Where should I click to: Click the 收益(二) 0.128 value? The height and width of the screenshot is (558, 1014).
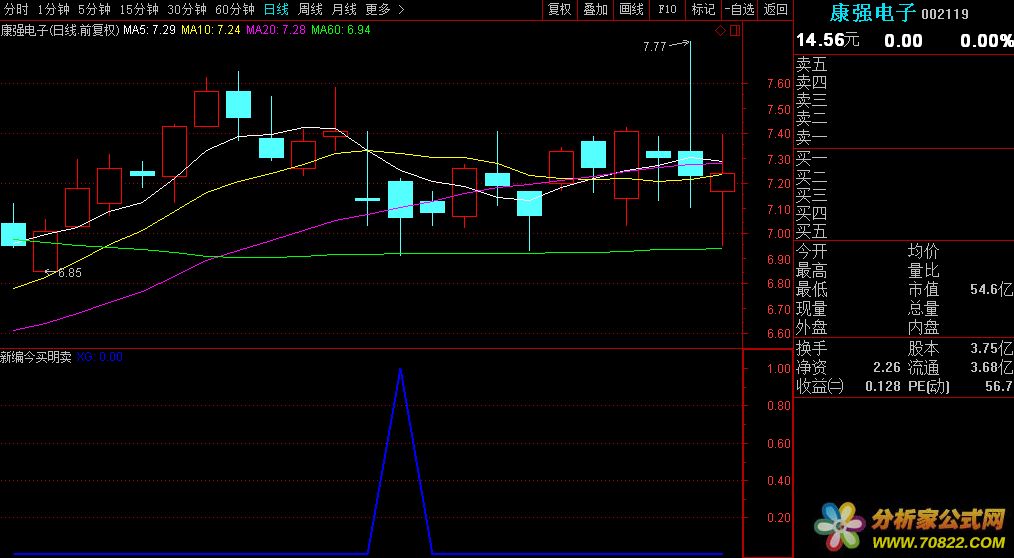click(x=883, y=387)
